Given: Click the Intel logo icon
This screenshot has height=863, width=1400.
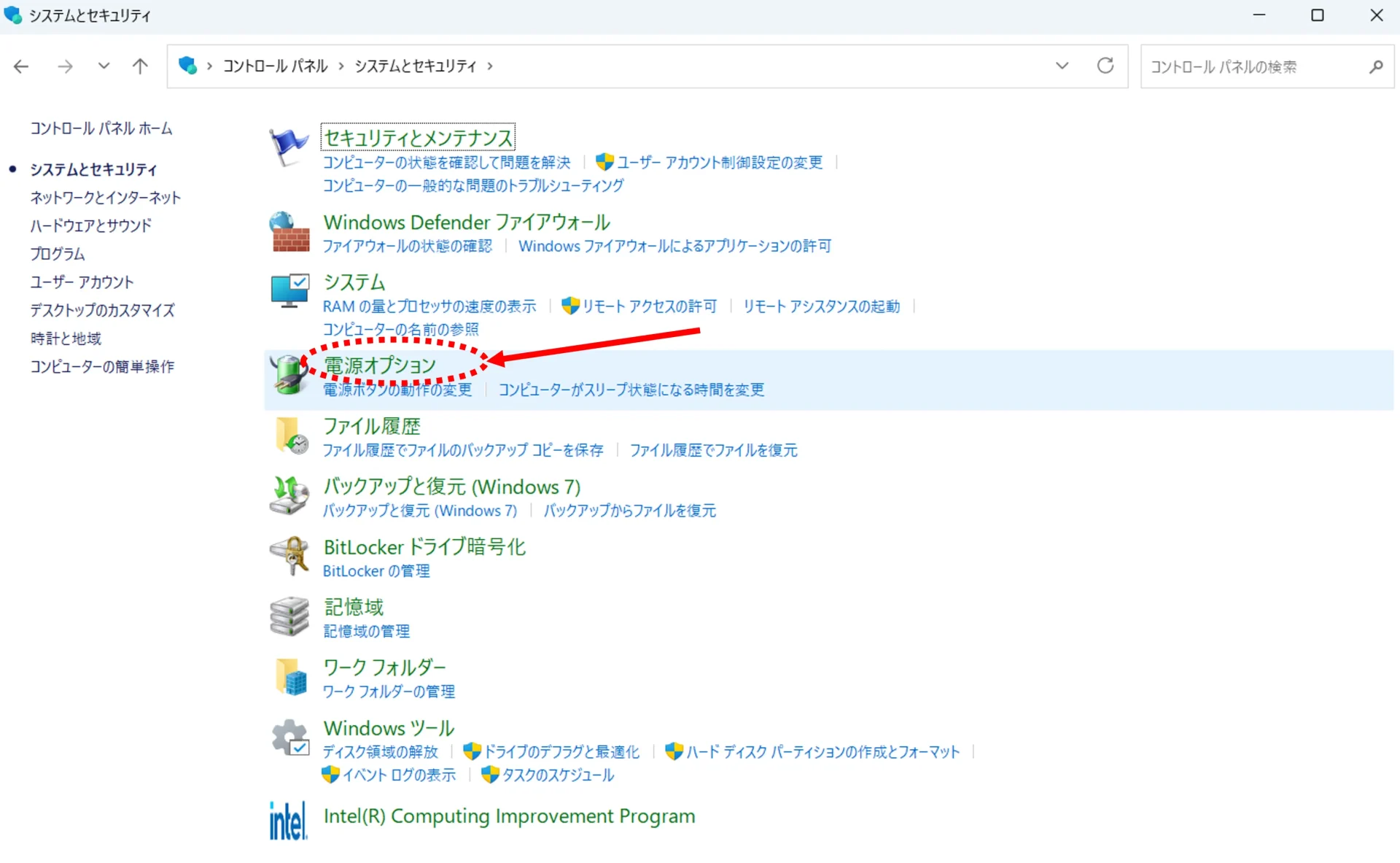Looking at the screenshot, I should click(288, 821).
